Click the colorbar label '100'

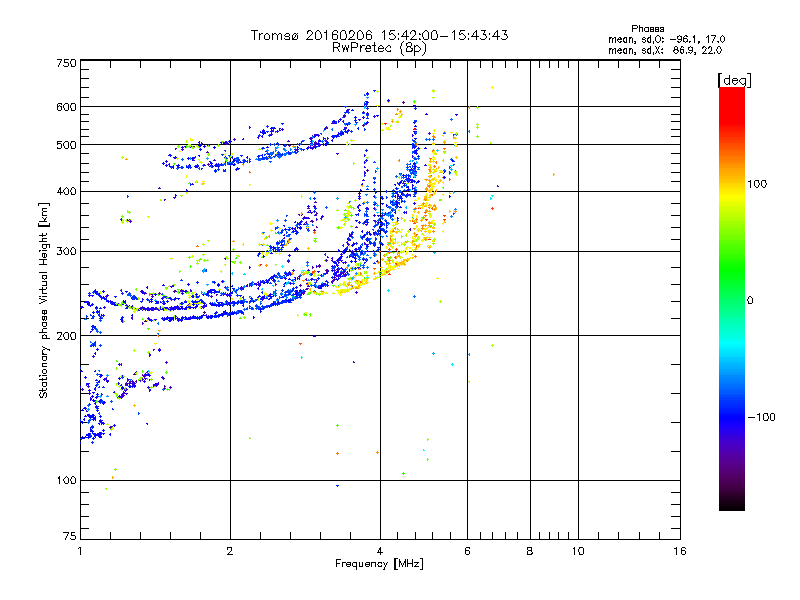(757, 184)
